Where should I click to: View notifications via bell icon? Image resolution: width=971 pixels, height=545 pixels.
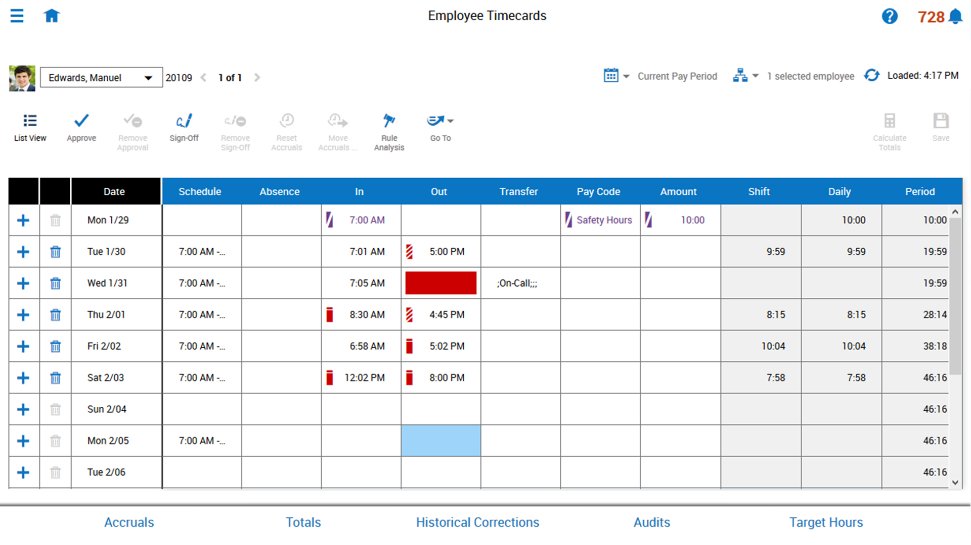click(956, 17)
